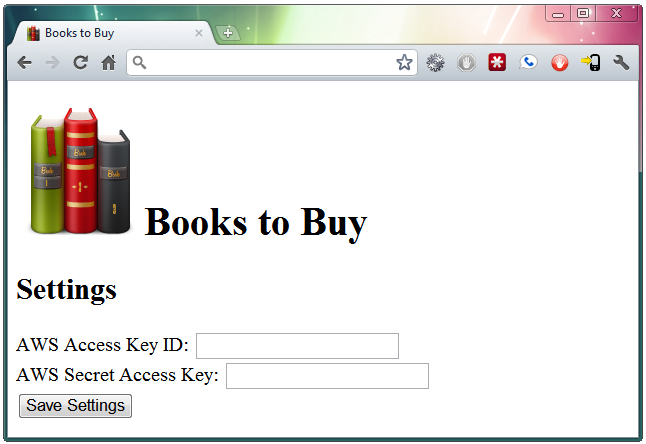Bookmark this page with the star icon
The image size is (646, 444).
(x=404, y=63)
